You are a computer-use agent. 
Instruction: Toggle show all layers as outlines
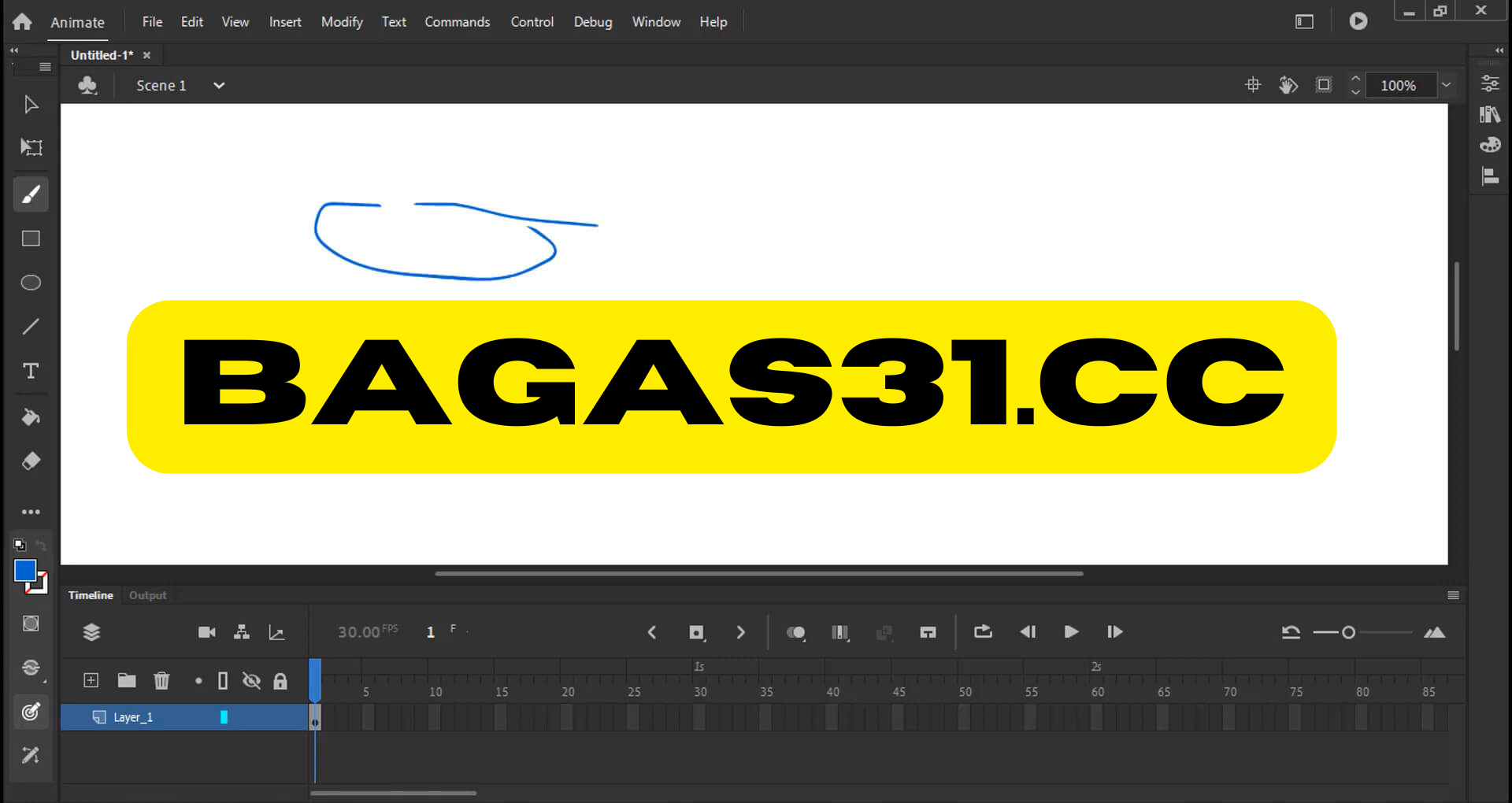click(x=223, y=681)
